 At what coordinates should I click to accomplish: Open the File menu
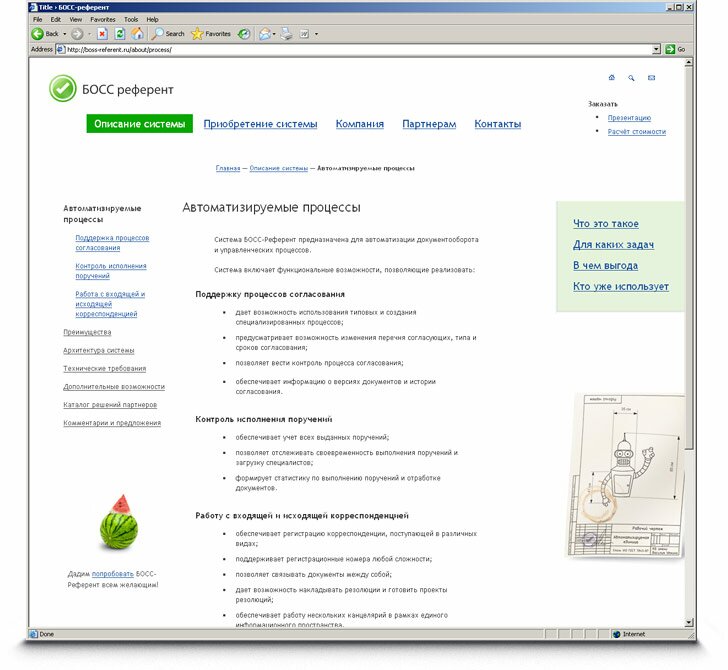point(38,20)
